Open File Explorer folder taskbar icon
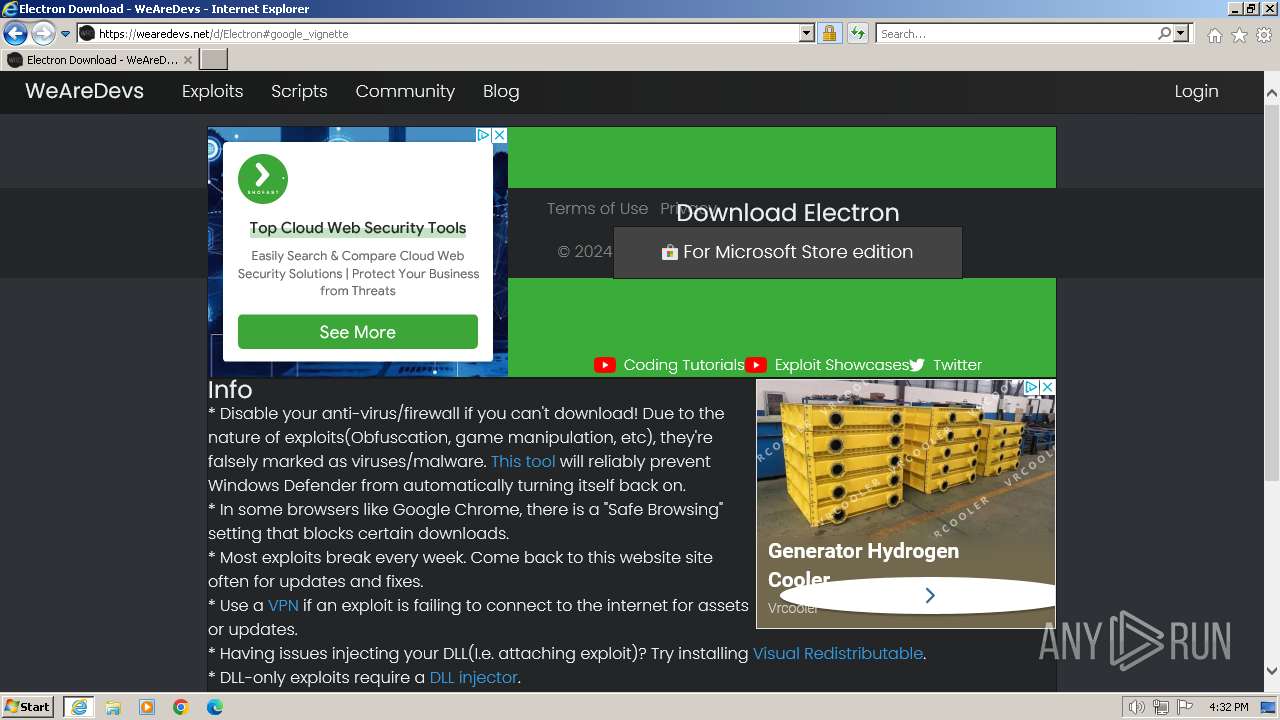1280x720 pixels. 113,707
